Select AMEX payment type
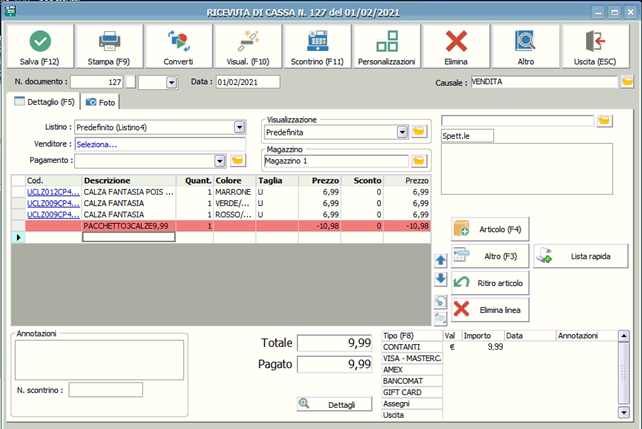This screenshot has width=642, height=429. 411,370
